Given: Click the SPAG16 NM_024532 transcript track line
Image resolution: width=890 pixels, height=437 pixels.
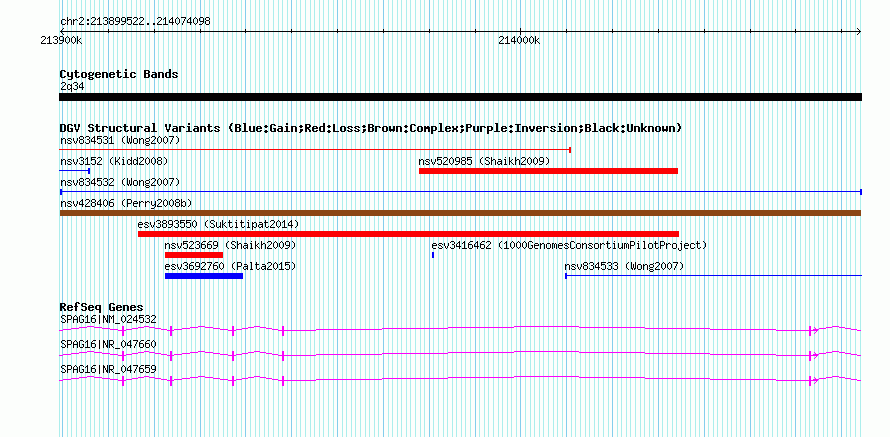Looking at the screenshot, I should click(460, 330).
